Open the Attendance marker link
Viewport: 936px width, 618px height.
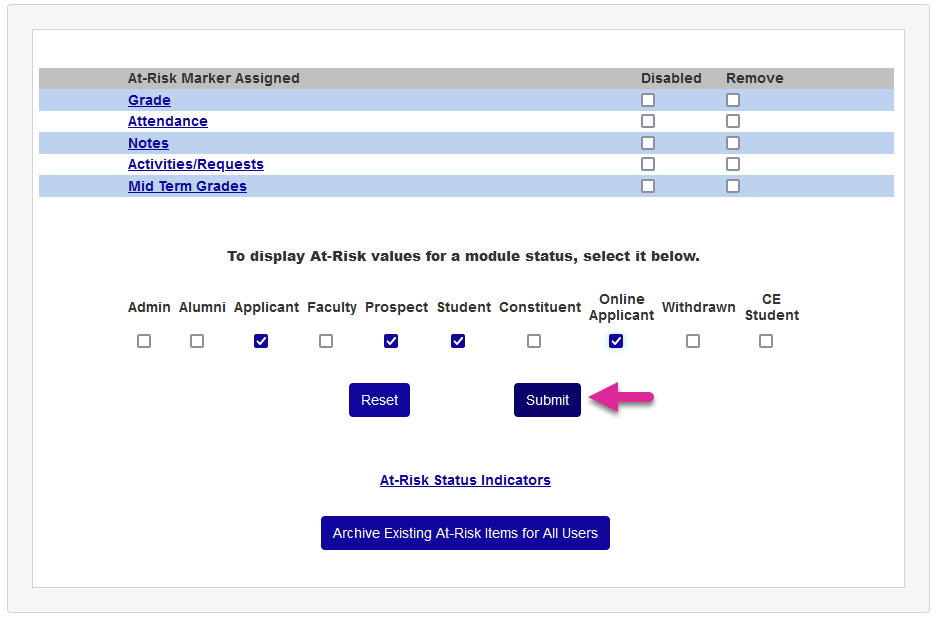(x=167, y=121)
